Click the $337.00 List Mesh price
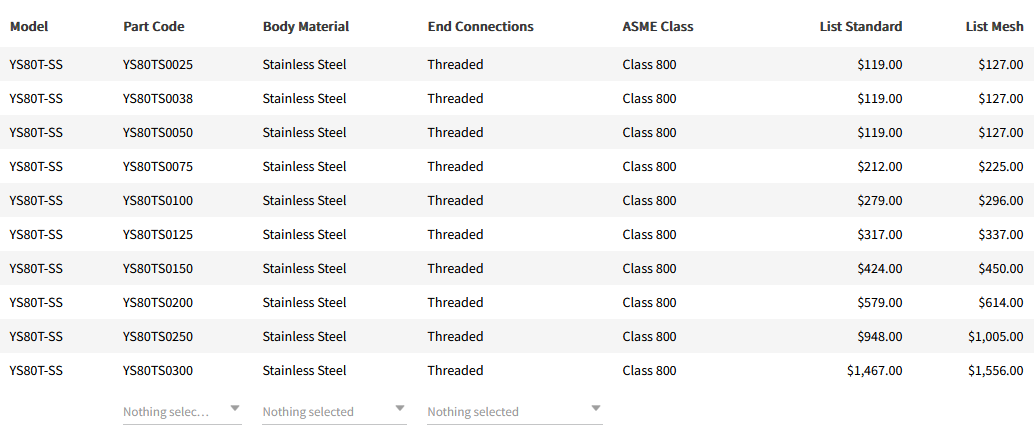 (1001, 235)
